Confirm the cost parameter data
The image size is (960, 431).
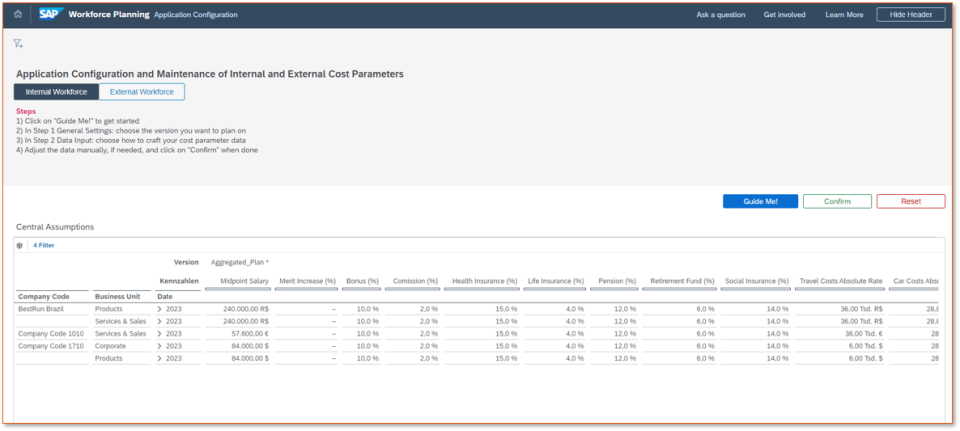(837, 201)
